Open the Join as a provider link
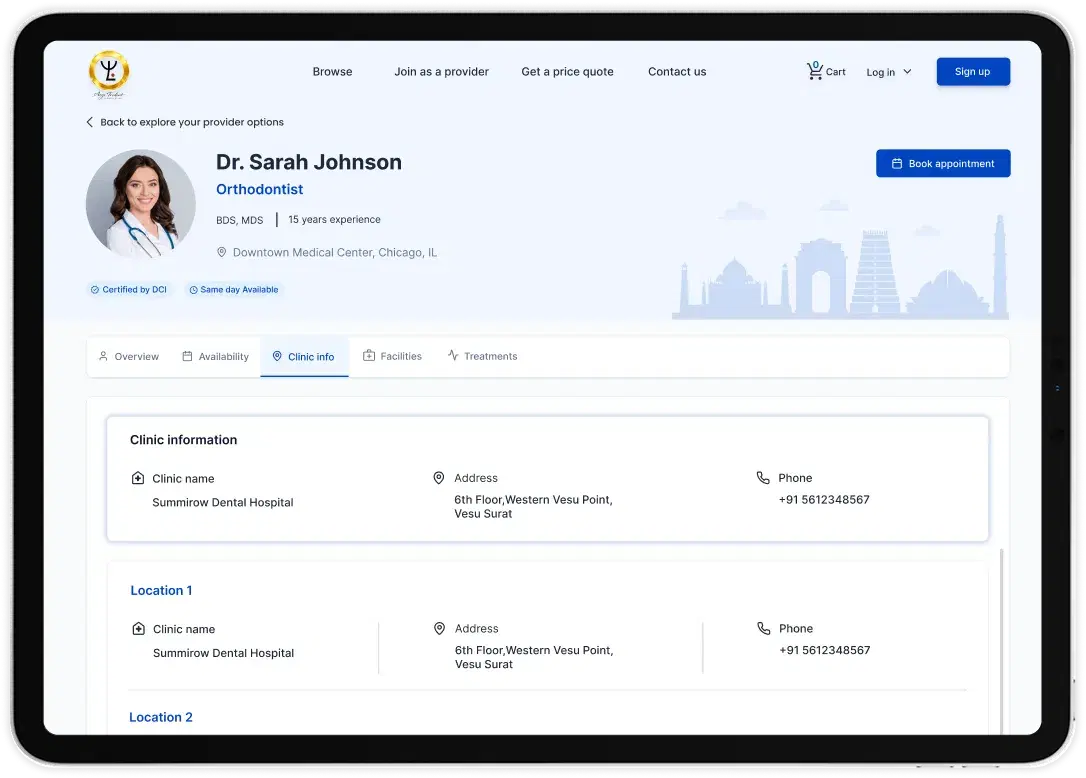This screenshot has height=778, width=1086. point(441,71)
